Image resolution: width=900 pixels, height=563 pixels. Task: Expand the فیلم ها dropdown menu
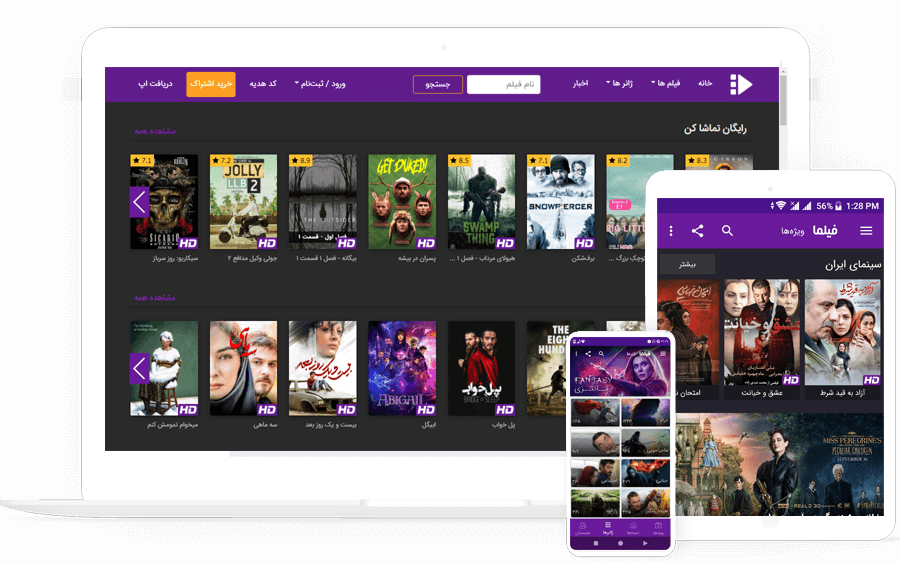(x=665, y=84)
